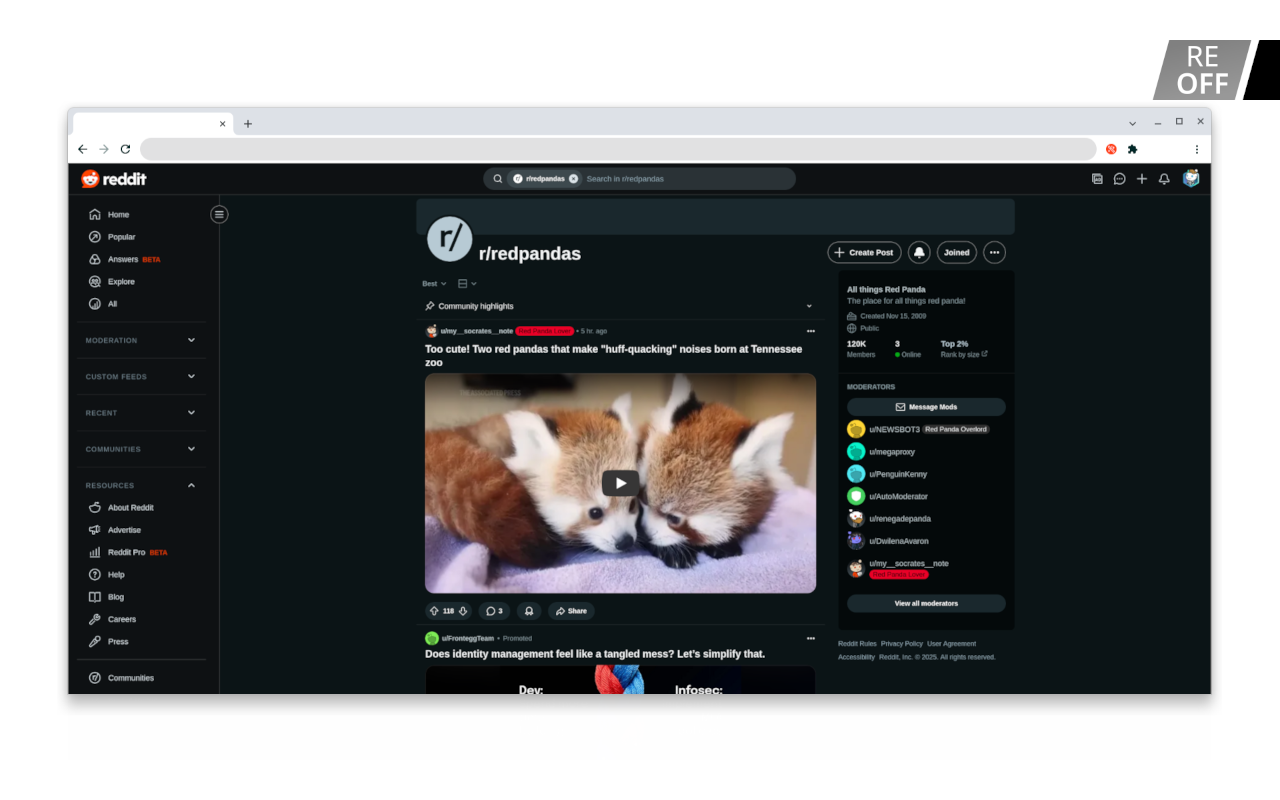Open your avatar profile menu
The height and width of the screenshot is (800, 1280).
(x=1190, y=178)
